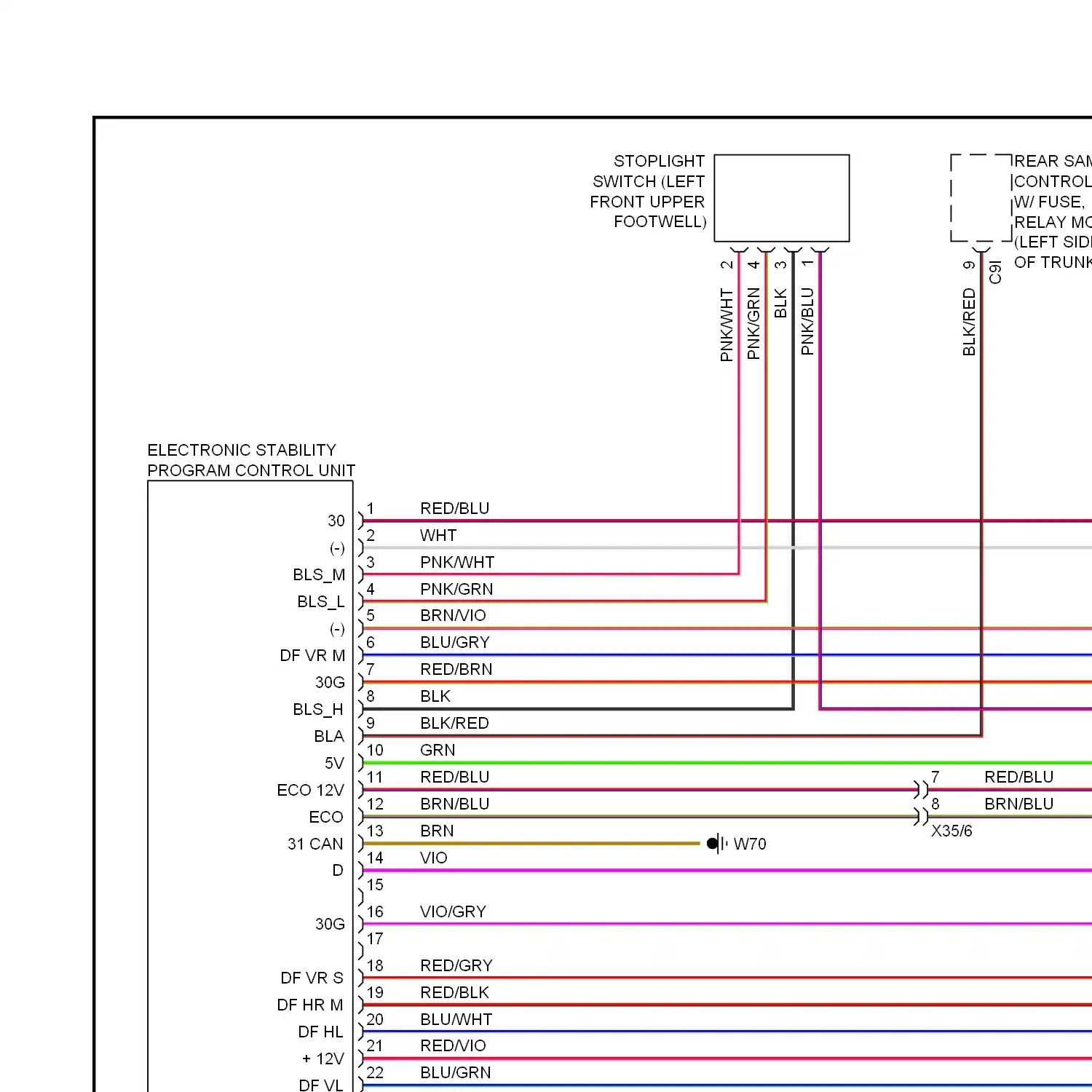Screen dimensions: 1092x1092
Task: Click the DF VR M terminal label
Action: point(312,655)
